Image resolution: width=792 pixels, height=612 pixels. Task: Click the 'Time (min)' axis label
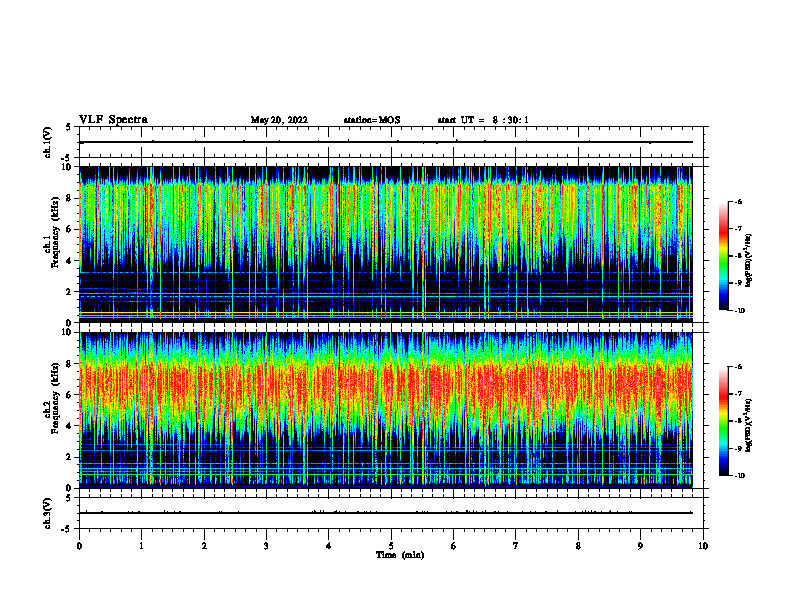point(400,555)
